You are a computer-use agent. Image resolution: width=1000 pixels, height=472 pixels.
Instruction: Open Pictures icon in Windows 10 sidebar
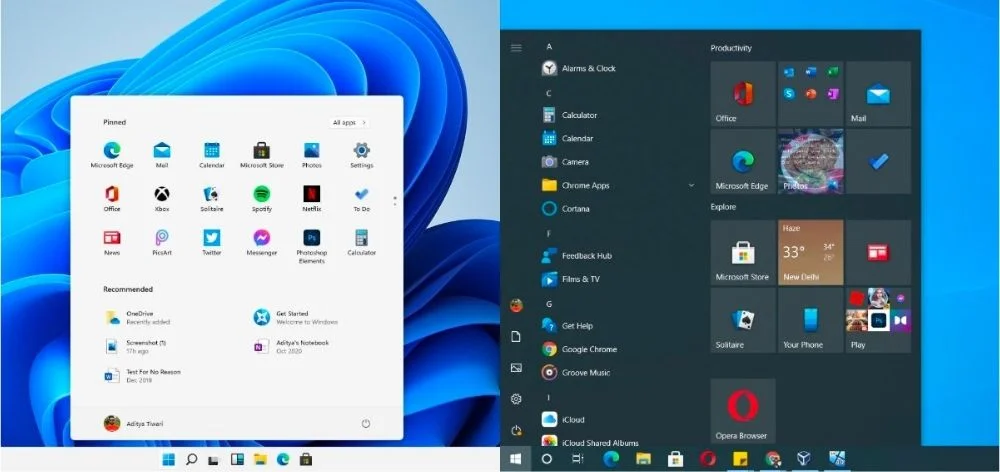516,368
